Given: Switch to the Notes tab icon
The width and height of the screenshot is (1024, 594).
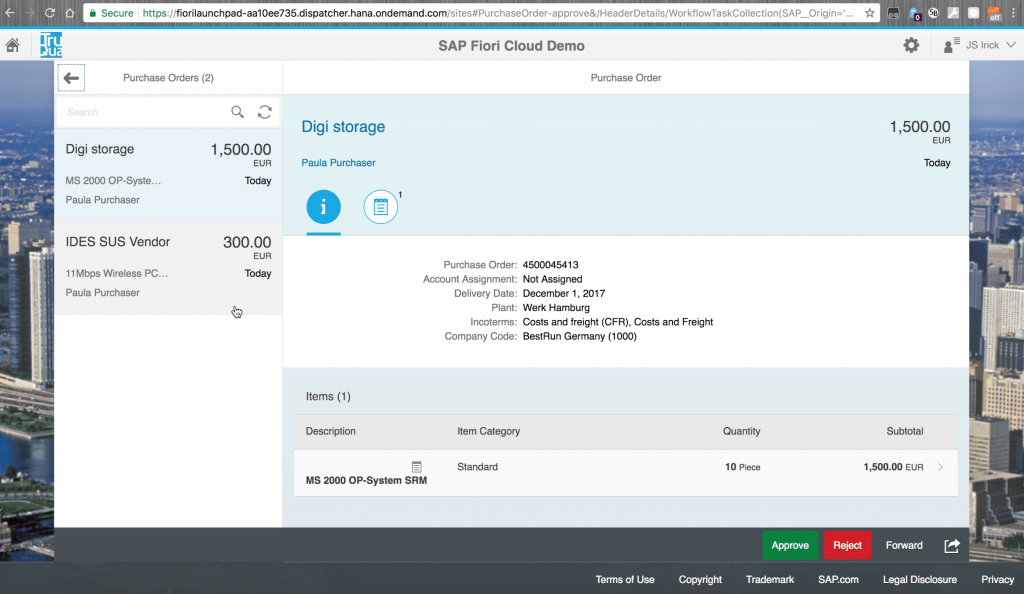Looking at the screenshot, I should [x=381, y=207].
